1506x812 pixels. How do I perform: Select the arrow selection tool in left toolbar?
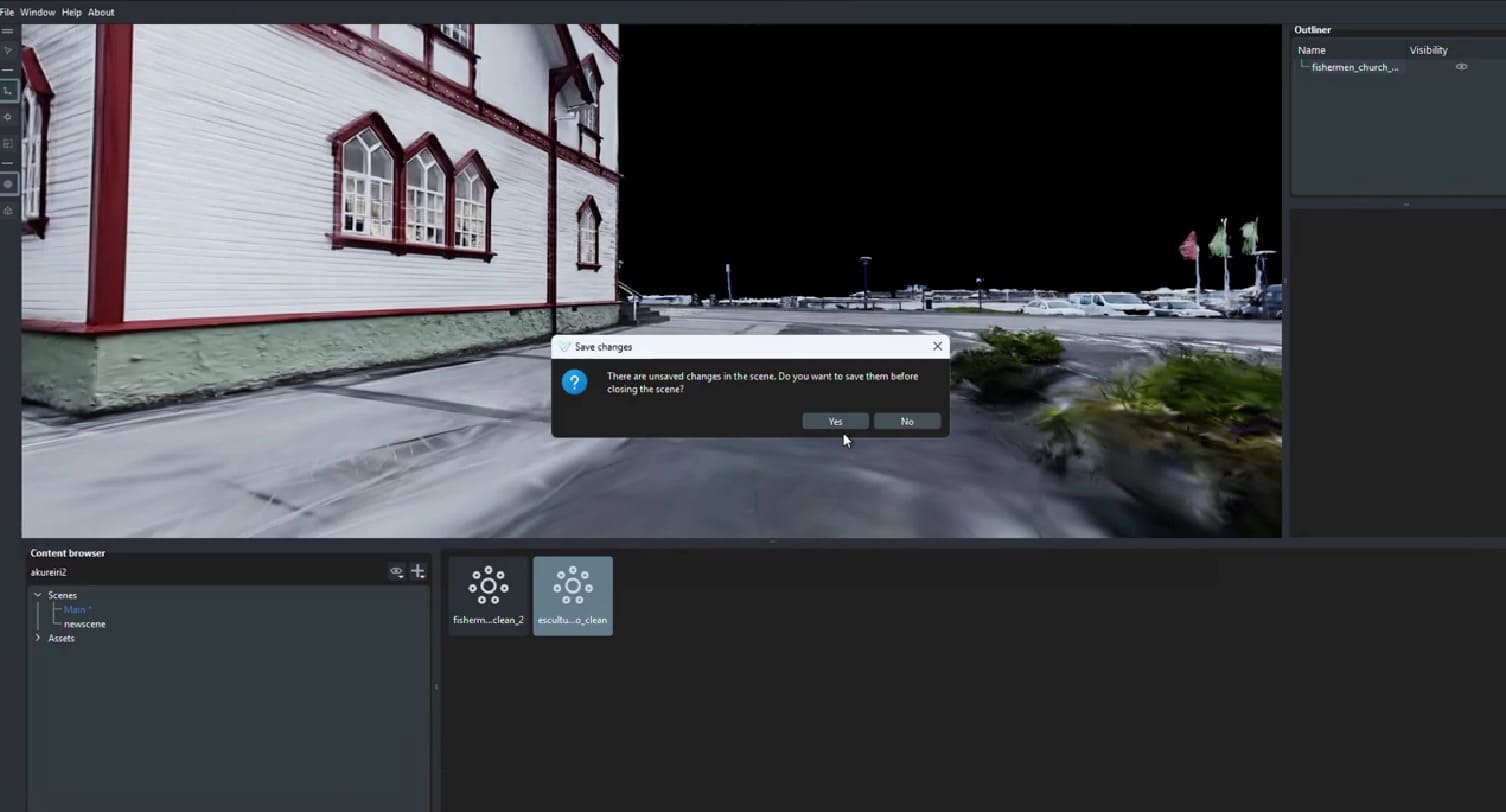tap(8, 50)
